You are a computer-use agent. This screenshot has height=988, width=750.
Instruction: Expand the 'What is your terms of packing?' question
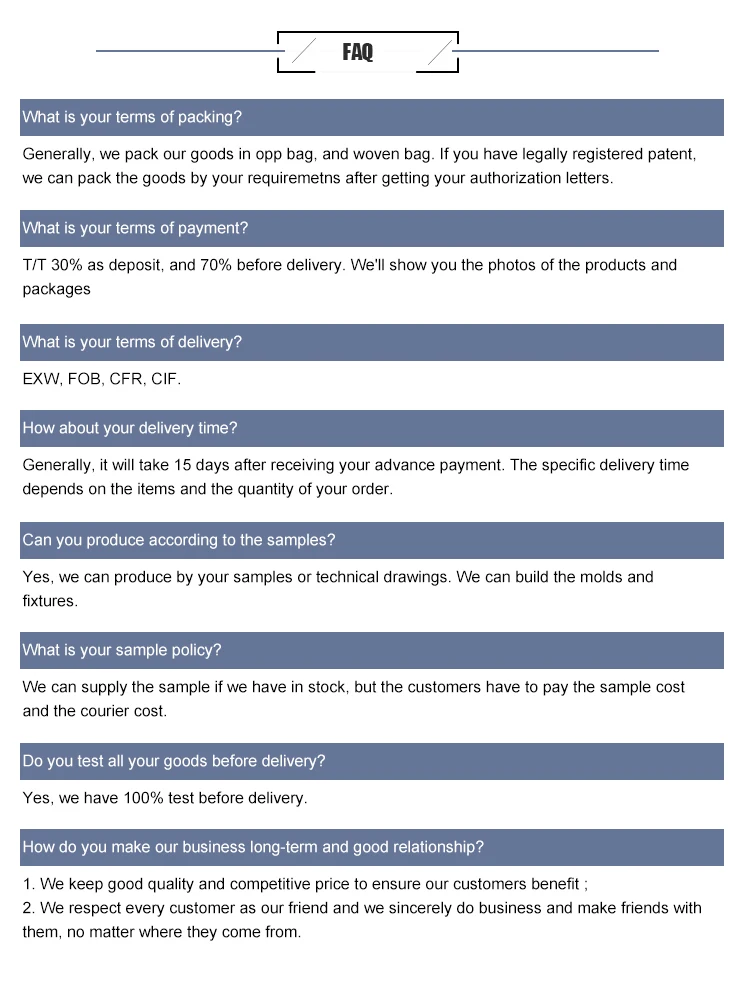pyautogui.click(x=371, y=117)
